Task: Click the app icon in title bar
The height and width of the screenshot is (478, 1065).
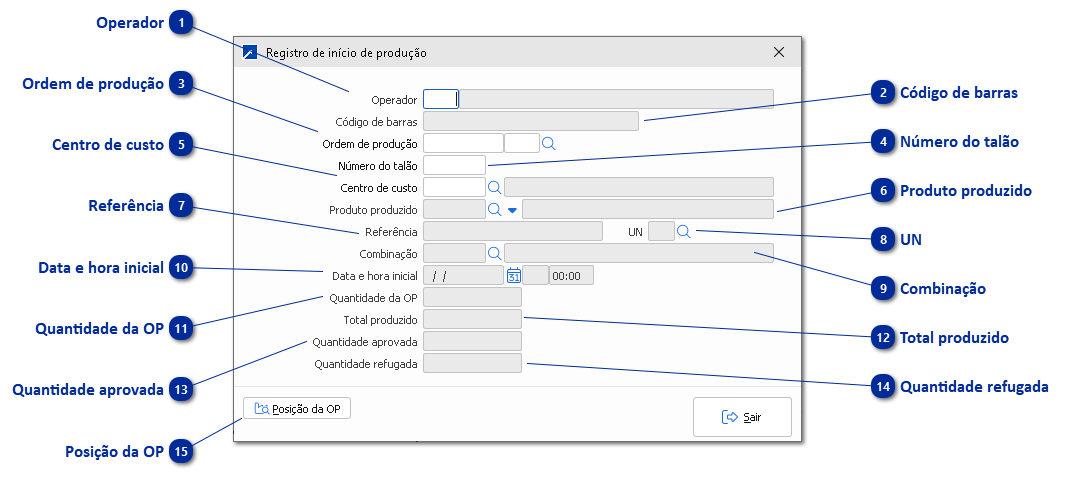Action: click(250, 52)
